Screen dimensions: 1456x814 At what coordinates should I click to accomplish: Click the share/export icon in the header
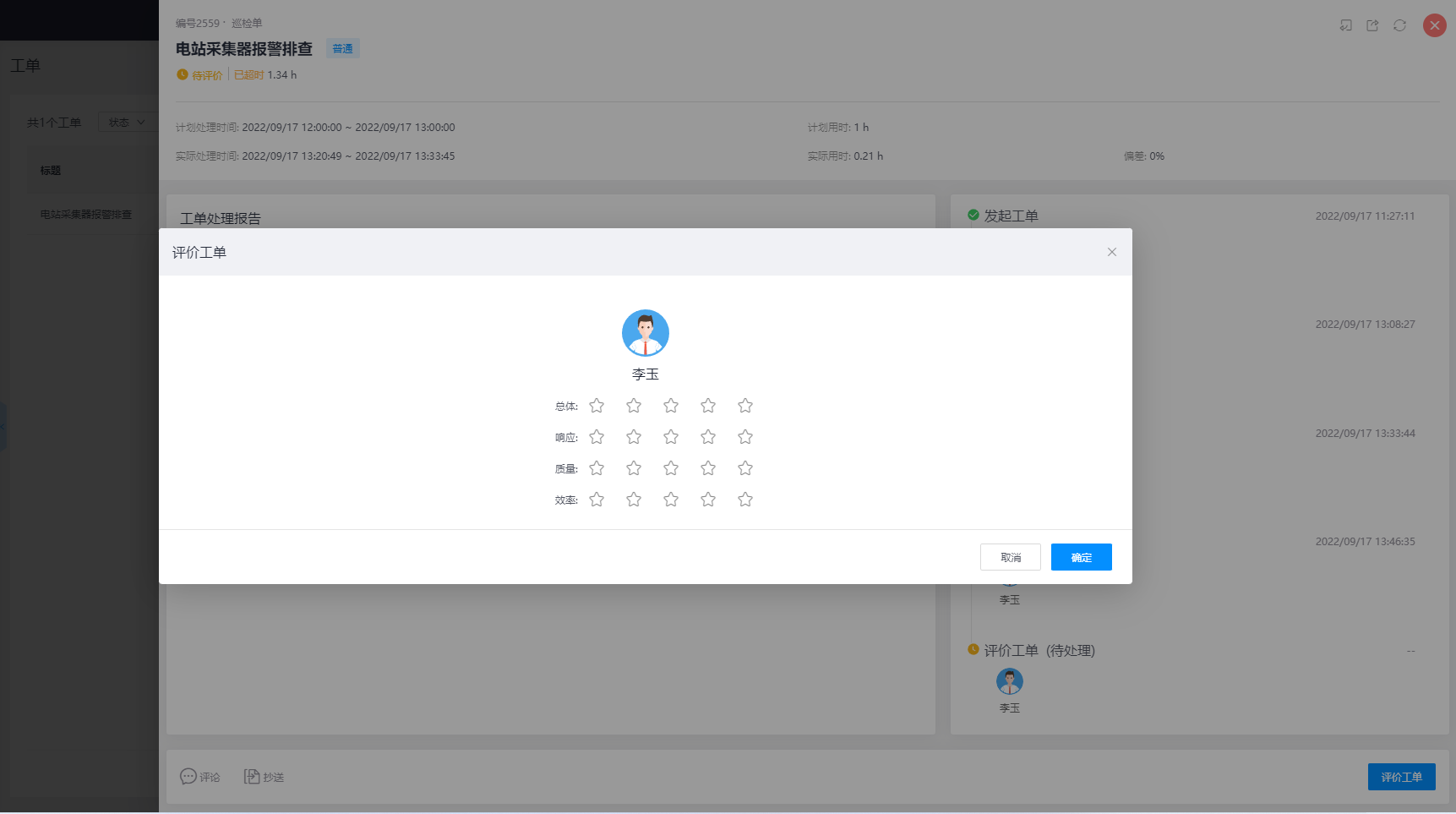pos(1372,25)
